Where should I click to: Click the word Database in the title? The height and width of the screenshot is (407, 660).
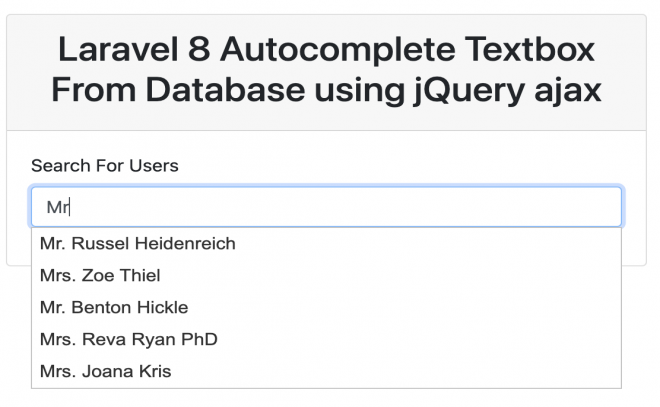[x=225, y=90]
